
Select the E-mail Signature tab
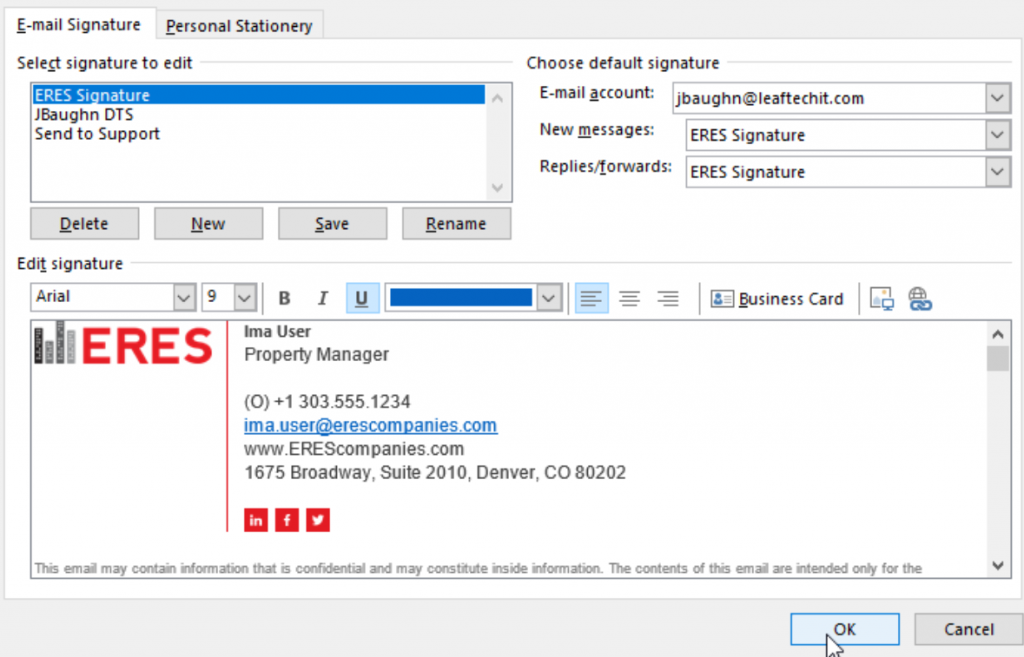click(79, 25)
